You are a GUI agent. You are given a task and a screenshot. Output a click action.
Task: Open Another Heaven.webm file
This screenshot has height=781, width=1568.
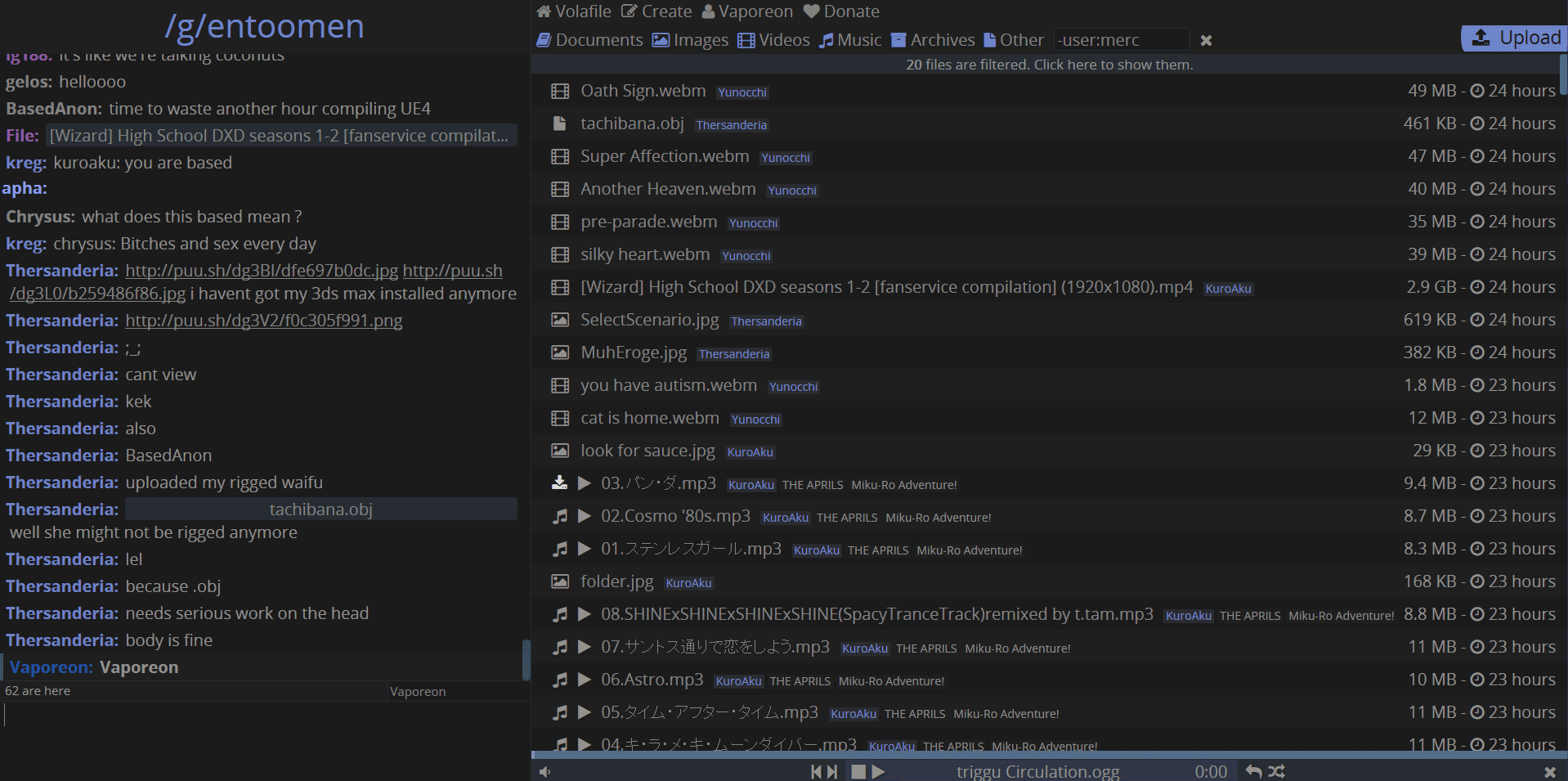[x=668, y=189]
